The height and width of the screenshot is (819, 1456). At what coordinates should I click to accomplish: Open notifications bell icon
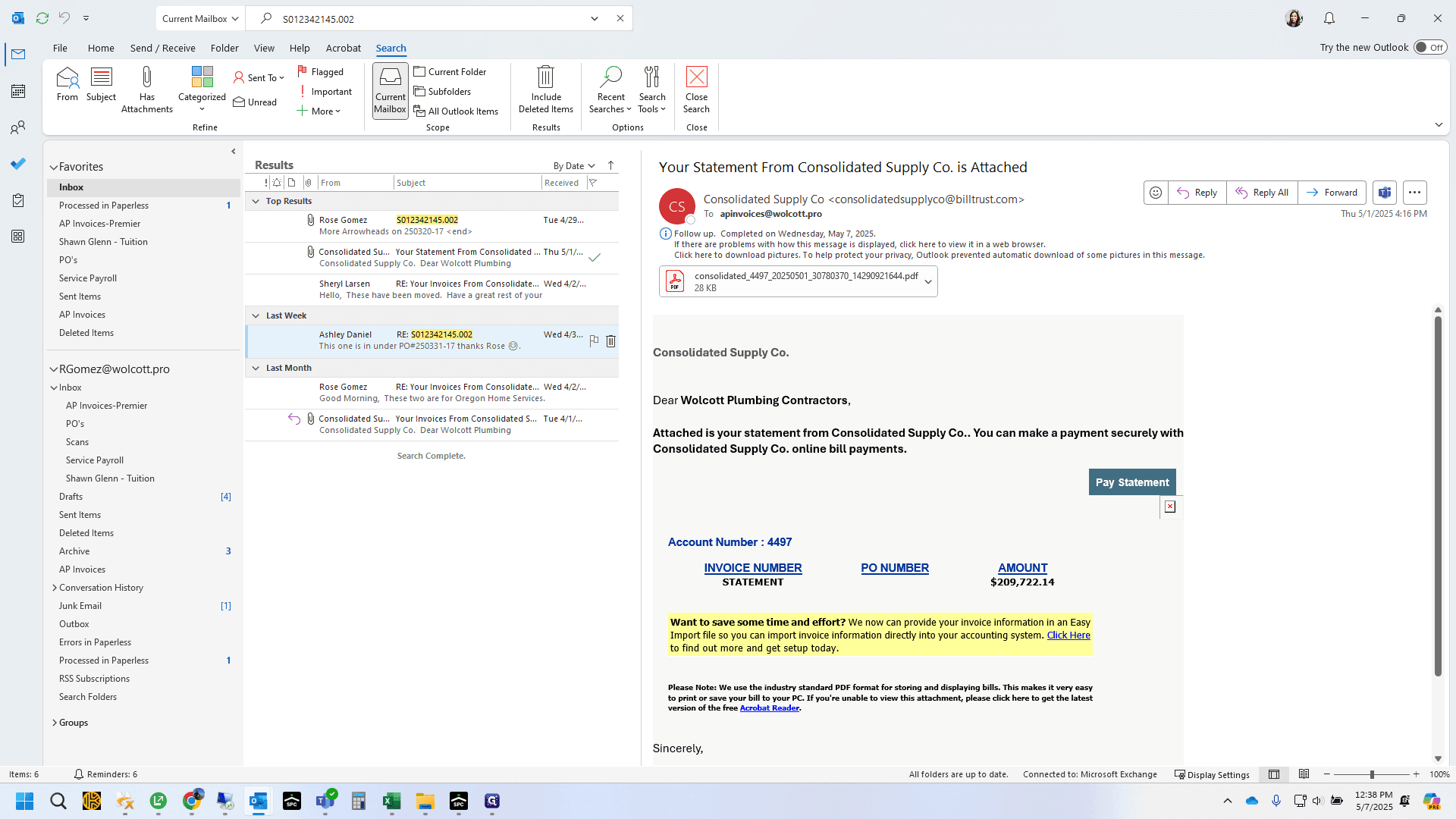point(1329,18)
